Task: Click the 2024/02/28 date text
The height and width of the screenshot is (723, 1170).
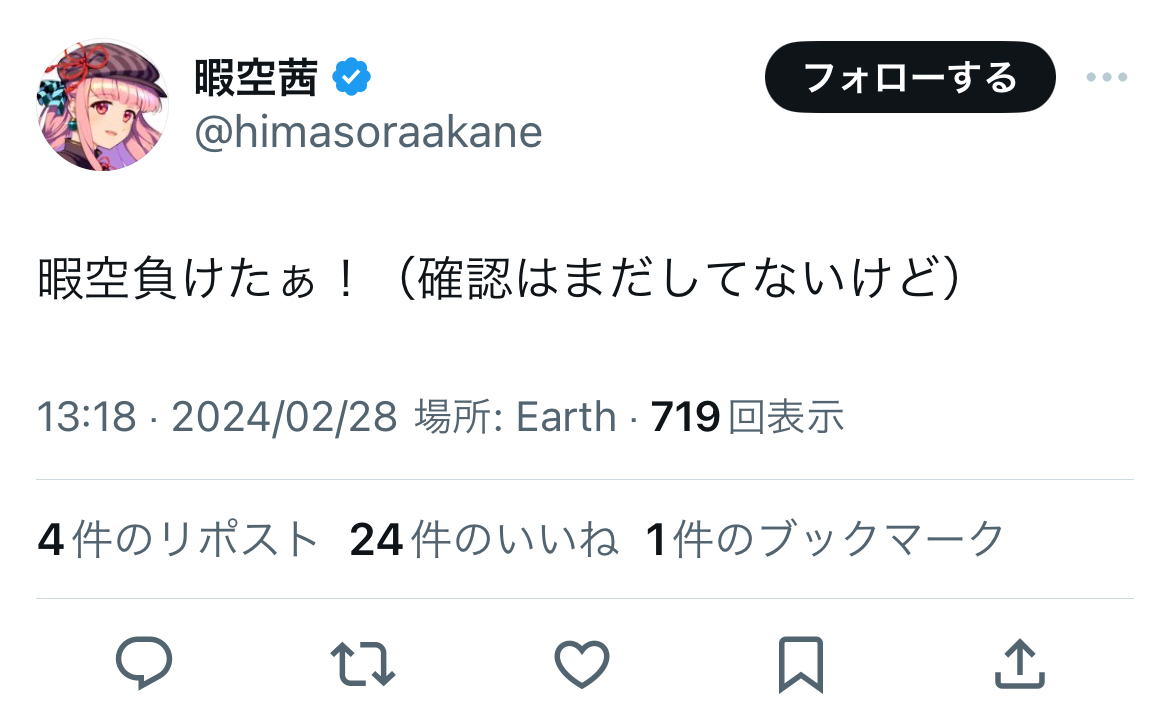Action: [285, 416]
